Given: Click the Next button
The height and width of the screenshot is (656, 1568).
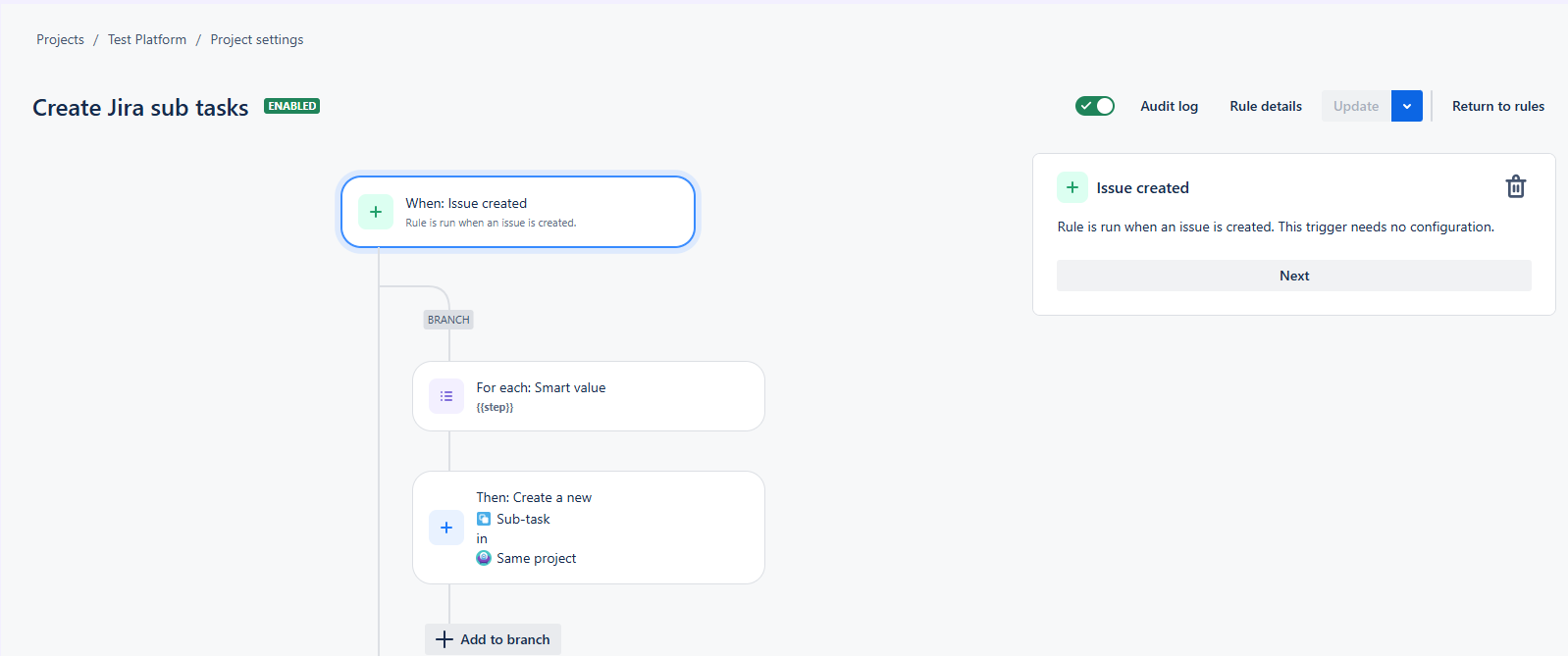Looking at the screenshot, I should point(1294,276).
